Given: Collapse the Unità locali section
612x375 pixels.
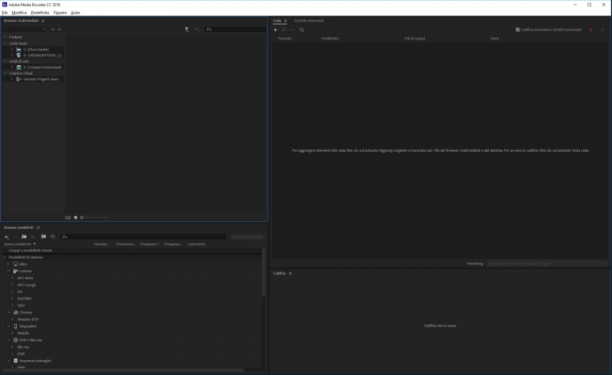Looking at the screenshot, I should [x=5, y=43].
